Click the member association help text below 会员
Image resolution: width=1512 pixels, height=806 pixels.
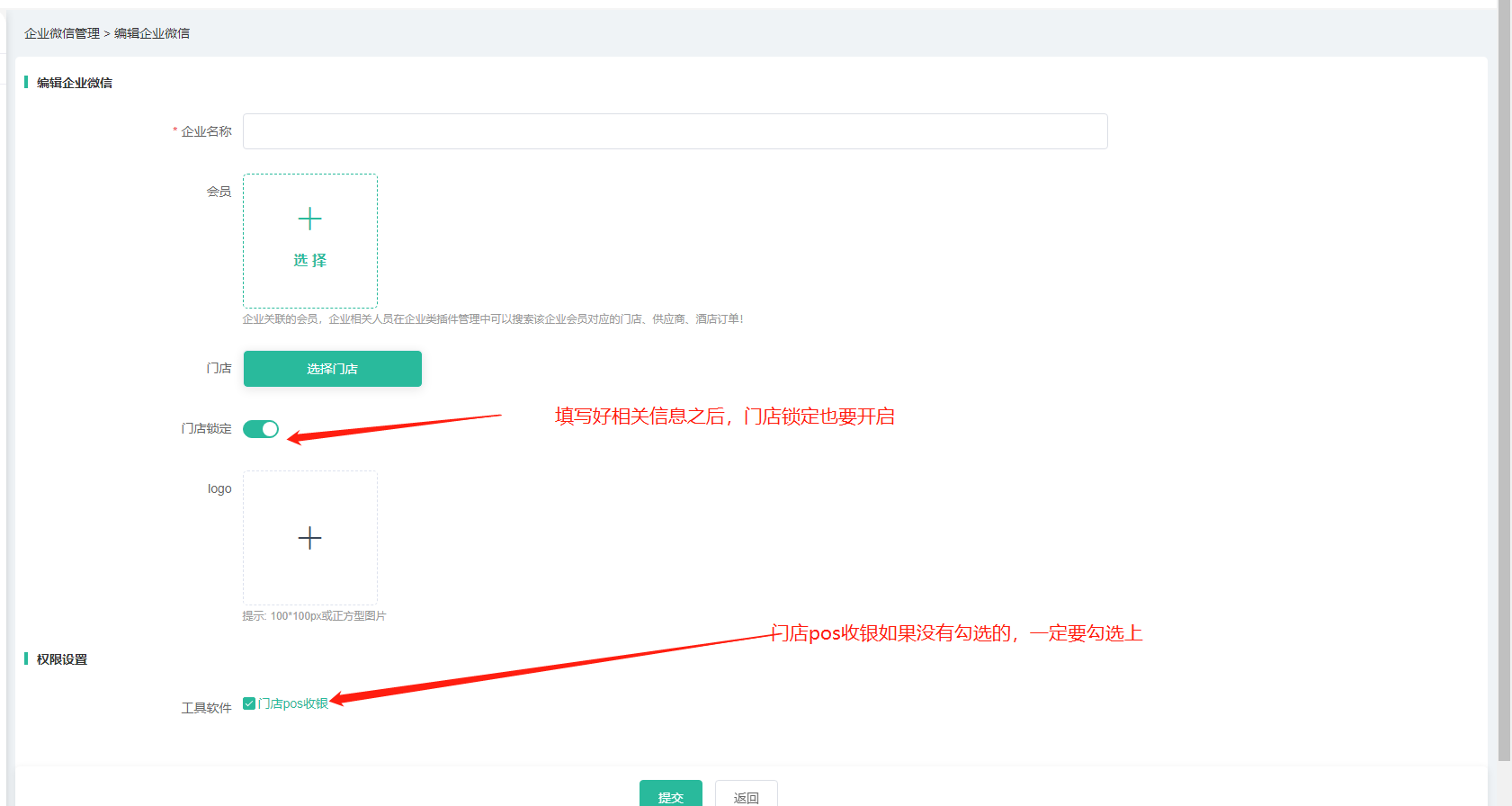coord(493,319)
